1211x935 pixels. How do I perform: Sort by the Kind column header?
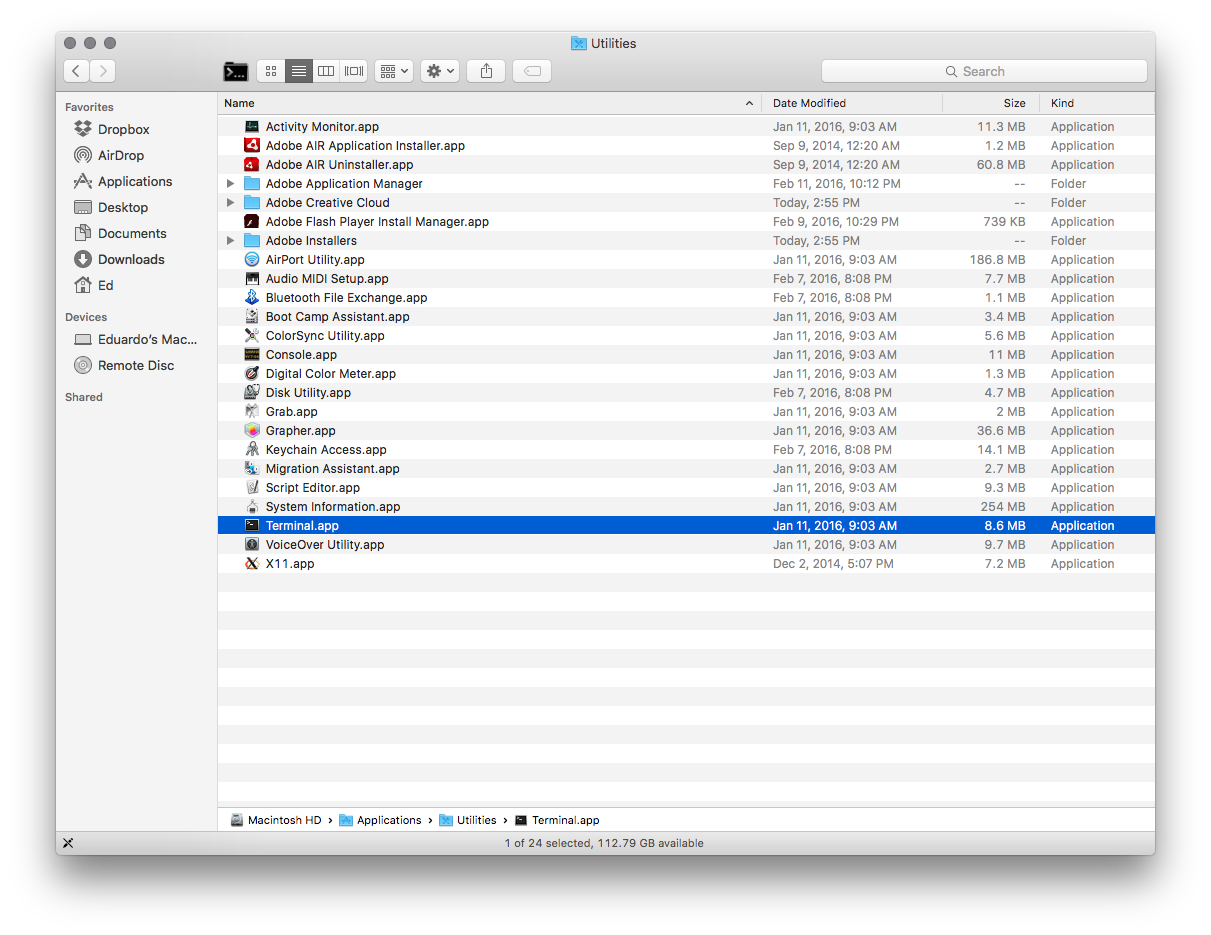[1097, 103]
